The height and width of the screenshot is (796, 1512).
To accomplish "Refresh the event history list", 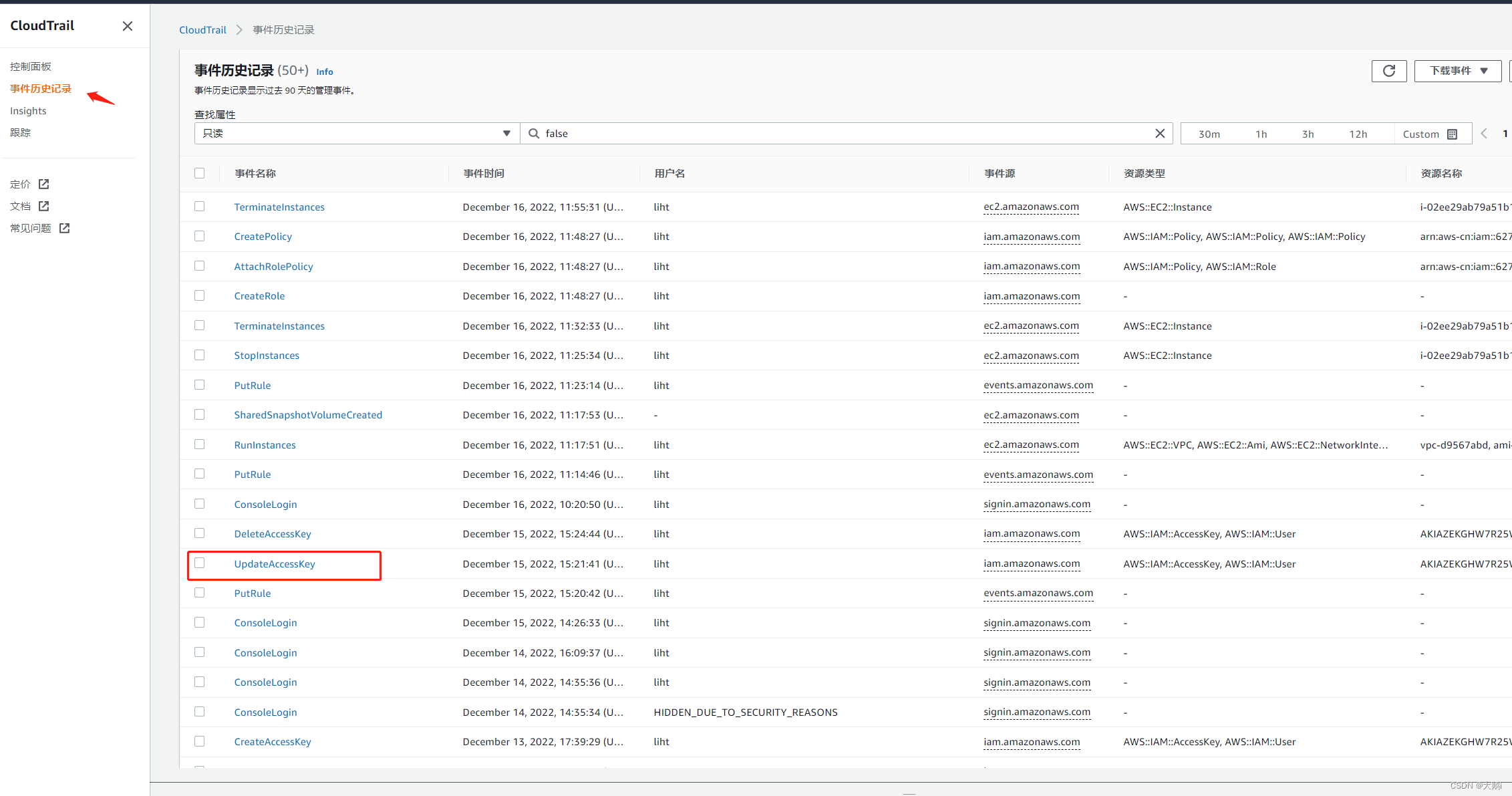I will [1389, 71].
